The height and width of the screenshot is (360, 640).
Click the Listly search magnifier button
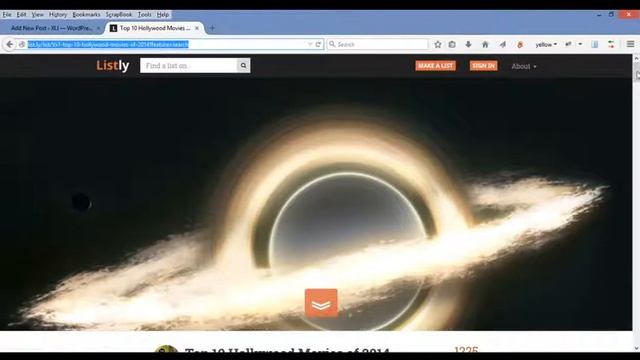[x=244, y=66]
